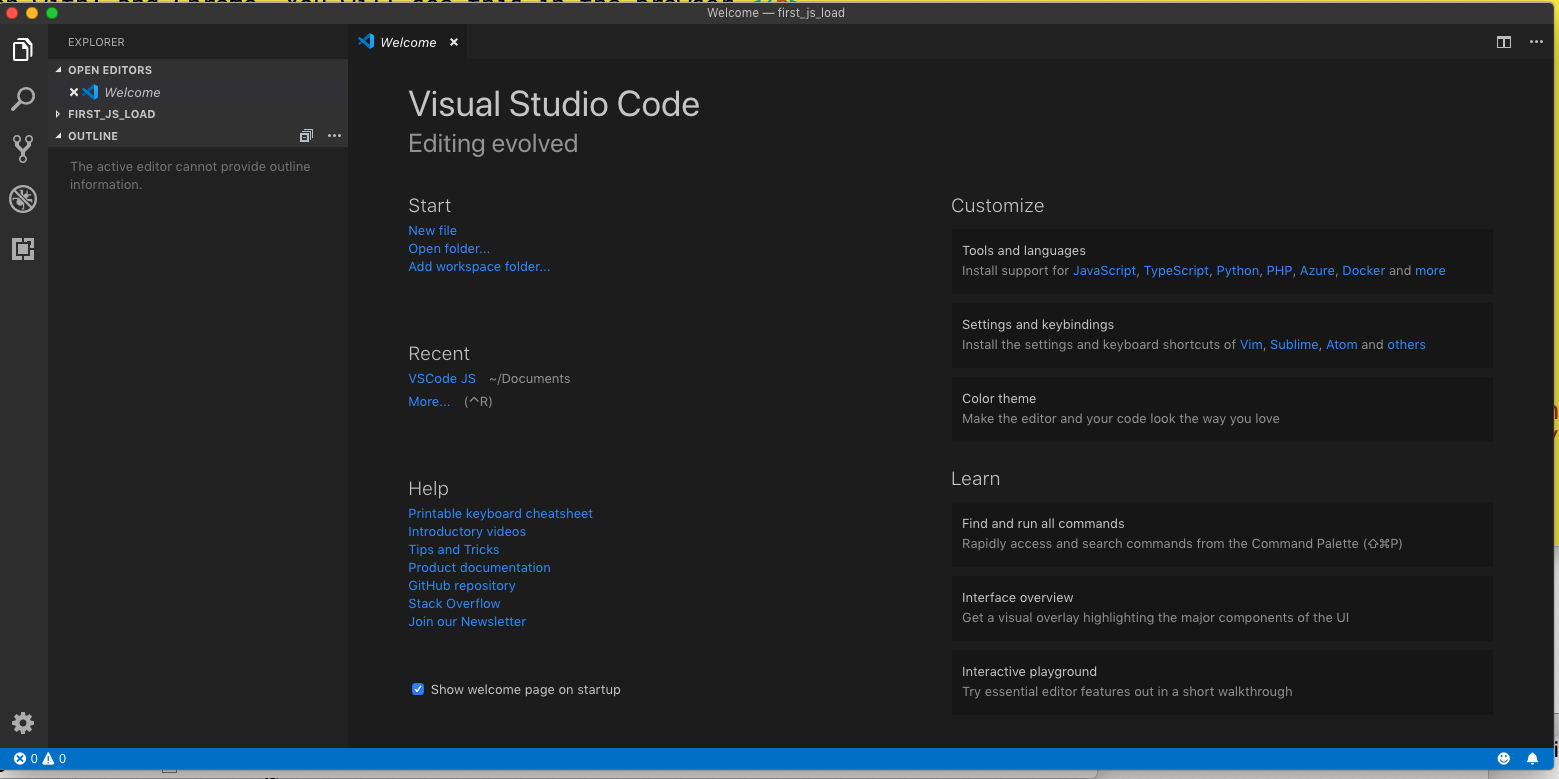Install JavaScript language support link
The height and width of the screenshot is (779, 1559).
click(x=1104, y=270)
